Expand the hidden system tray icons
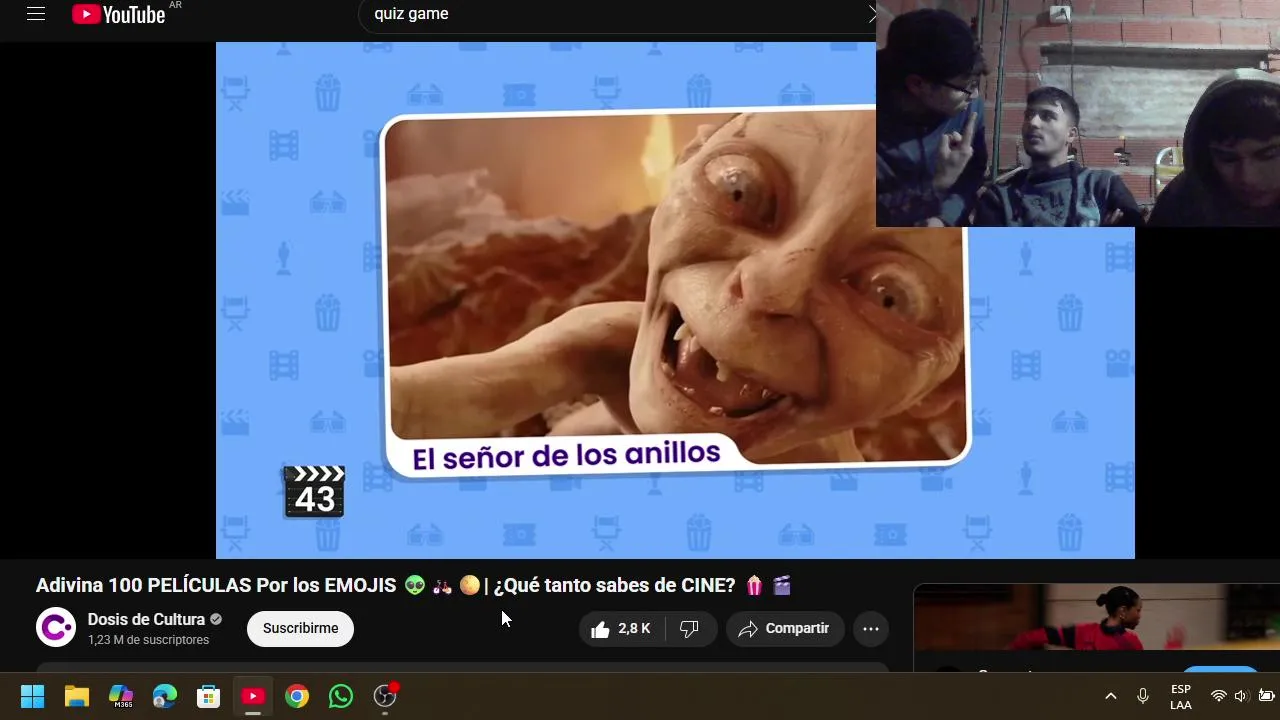 tap(1110, 696)
